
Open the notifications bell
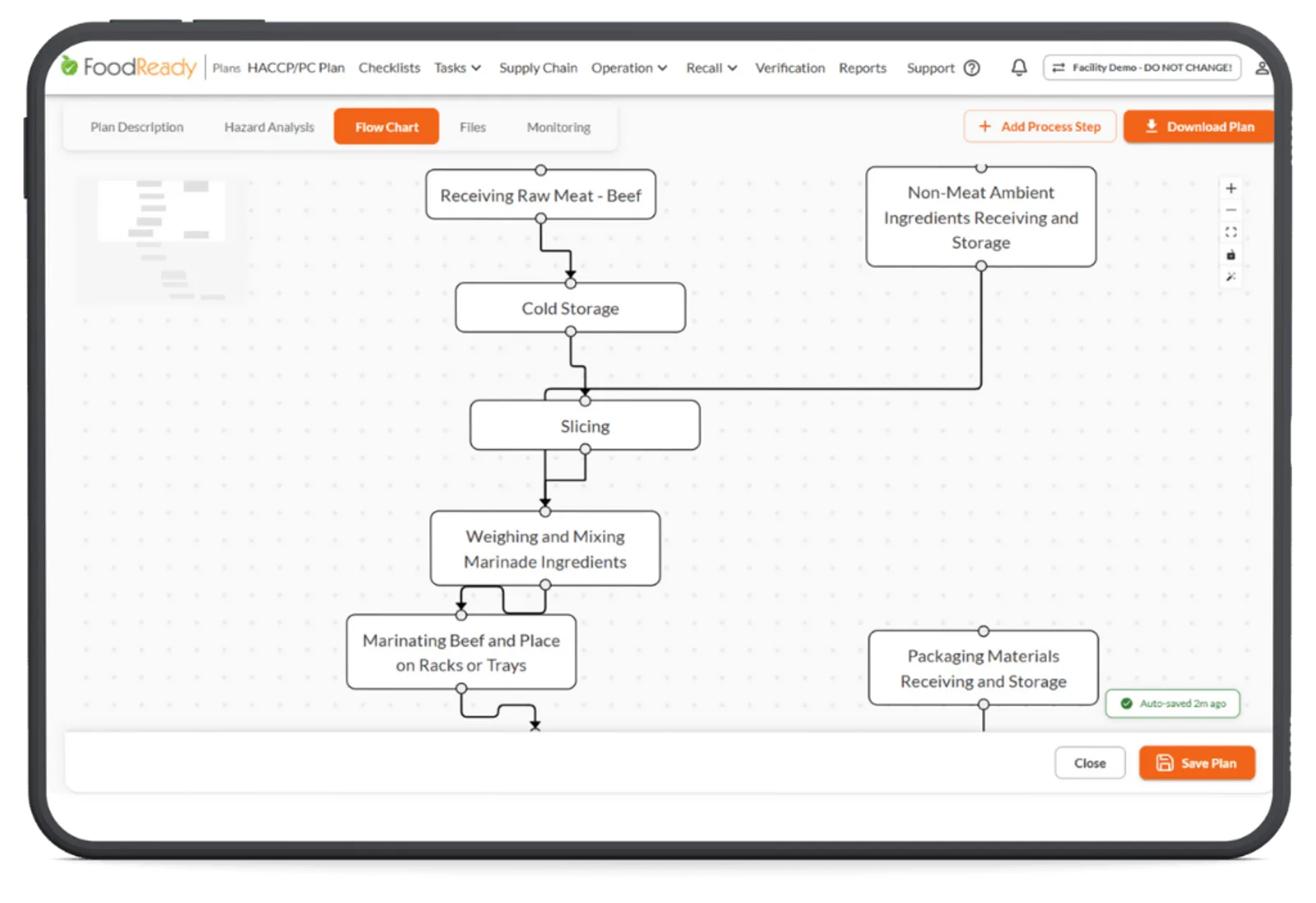1018,67
